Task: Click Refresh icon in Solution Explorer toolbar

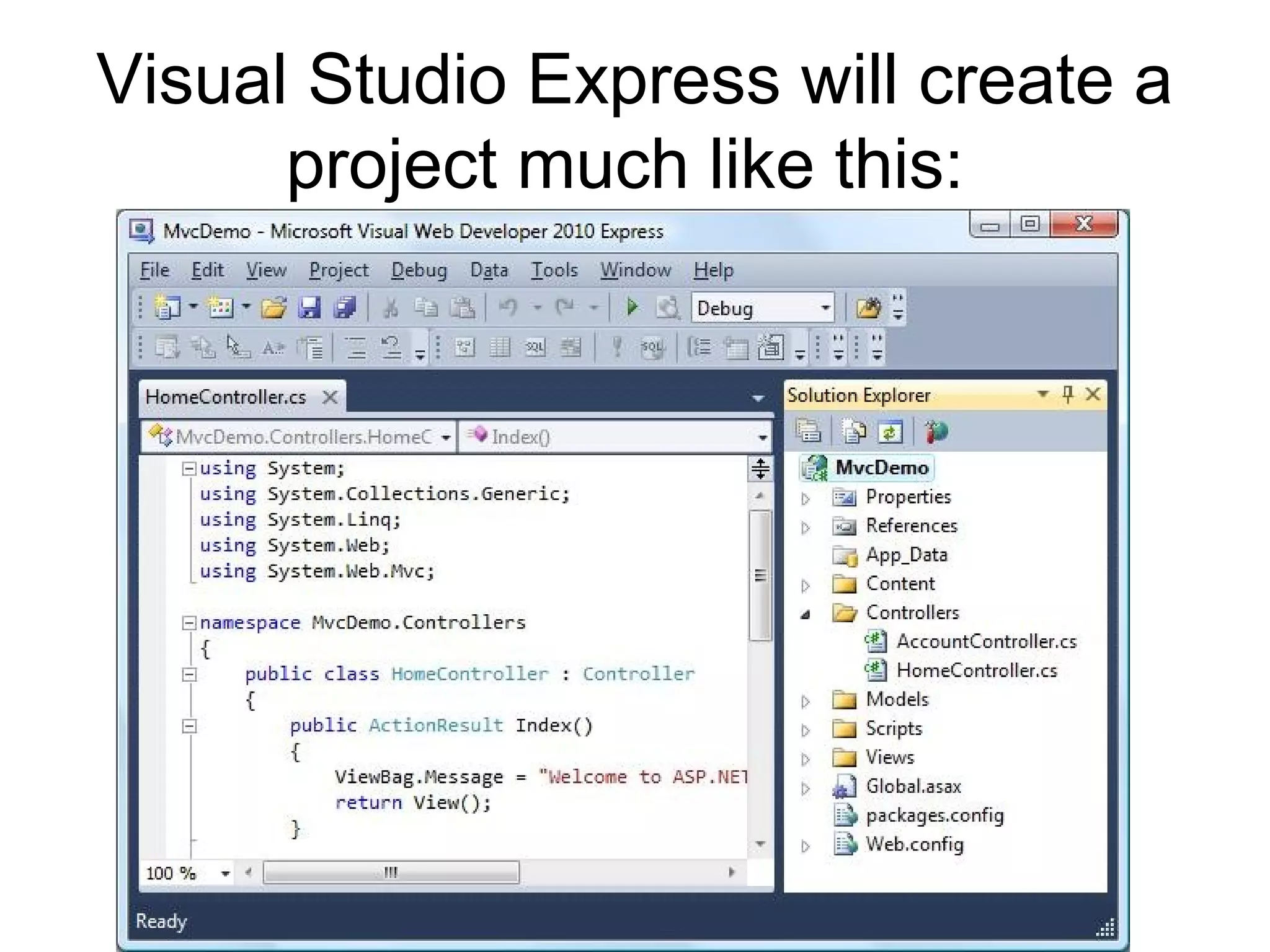Action: tap(890, 432)
